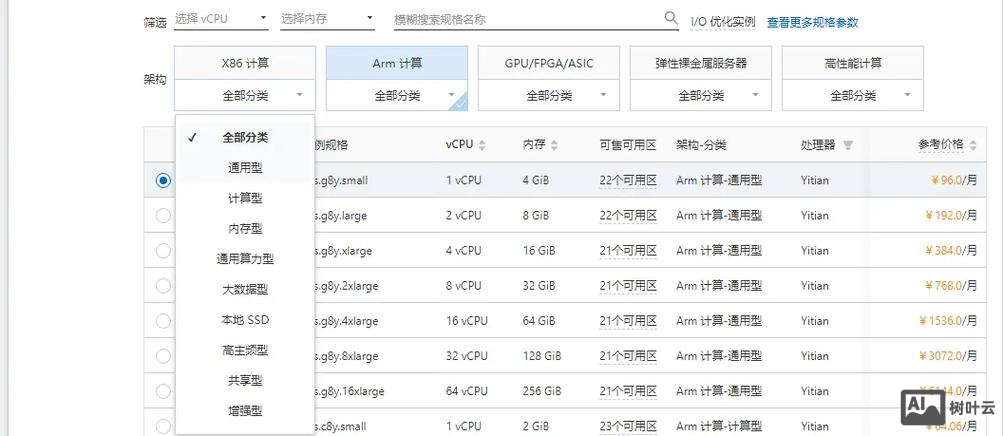Choose 增强型 in the category menu
This screenshot has height=436, width=1003.
245,411
